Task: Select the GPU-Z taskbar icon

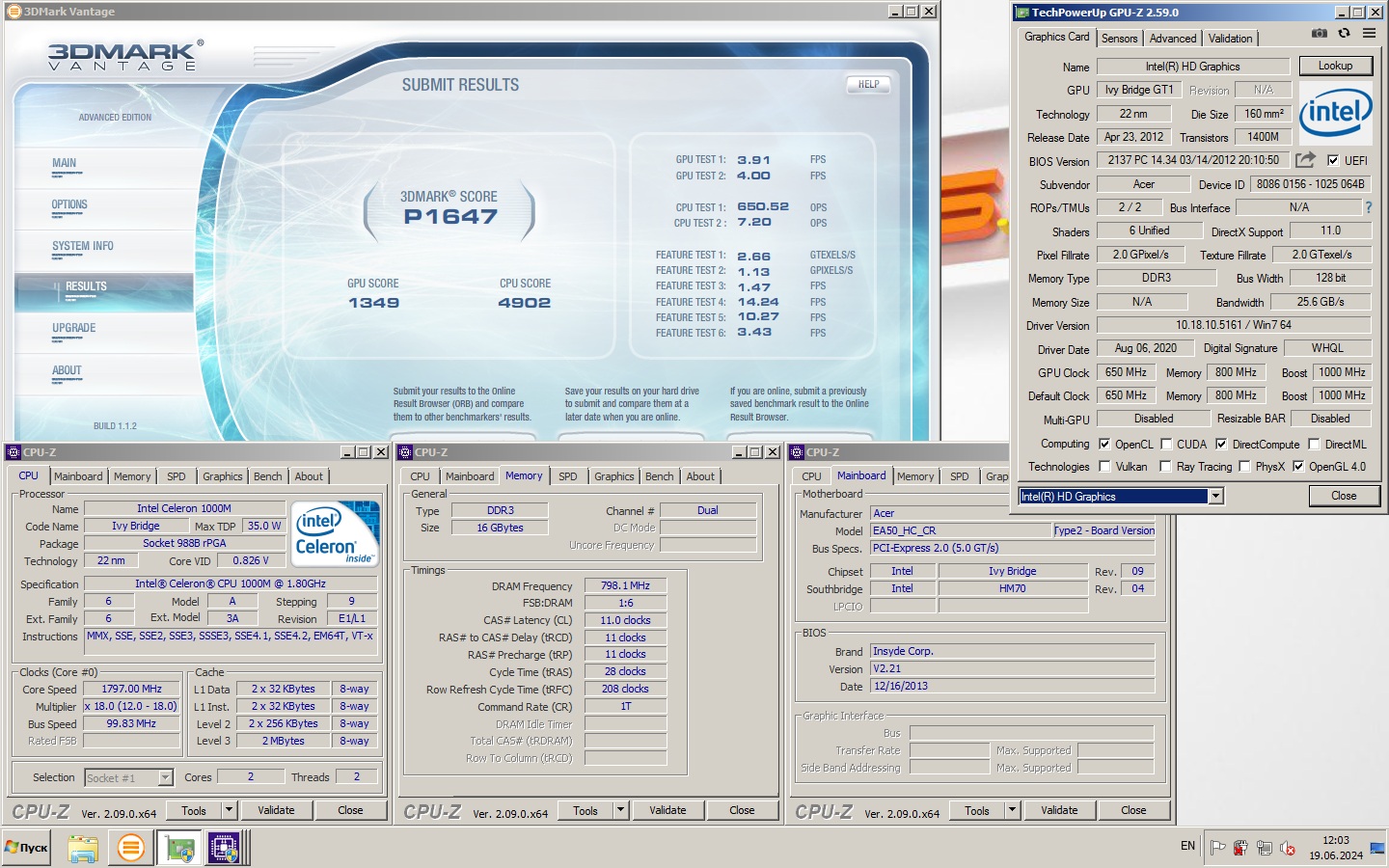Action: coord(179,848)
